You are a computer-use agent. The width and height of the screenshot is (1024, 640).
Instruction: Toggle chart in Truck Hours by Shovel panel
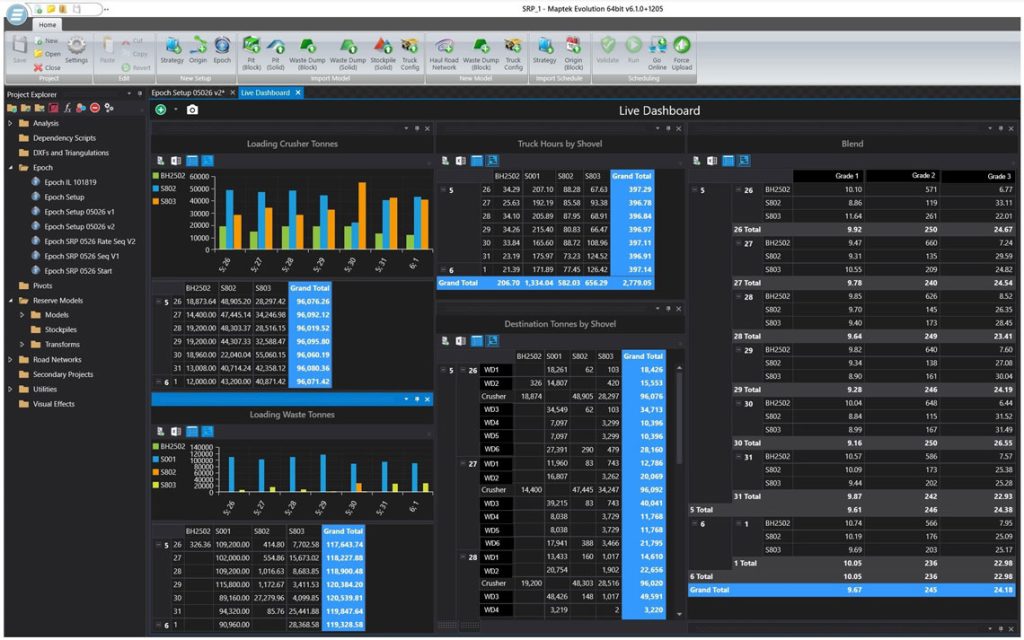point(492,161)
